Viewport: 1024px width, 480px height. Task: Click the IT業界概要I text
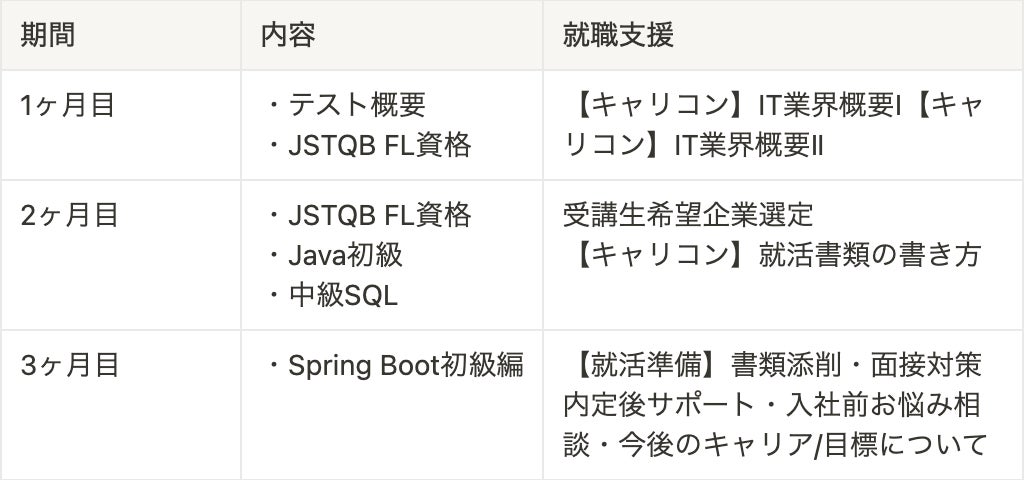(830, 105)
